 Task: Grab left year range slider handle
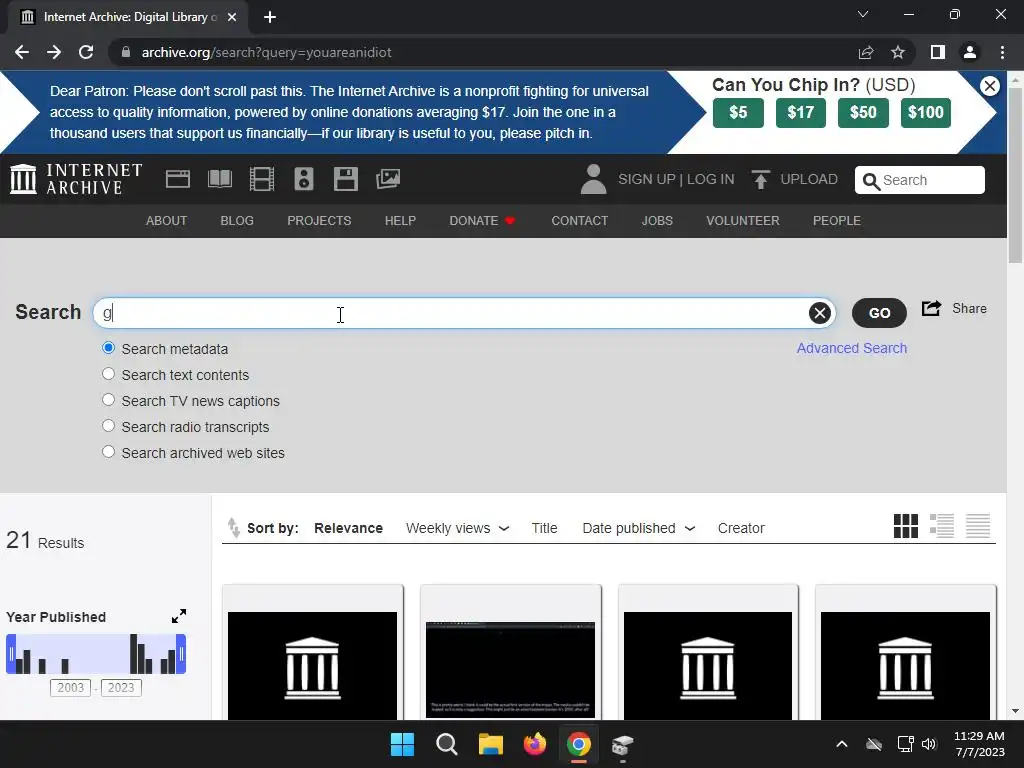coord(11,654)
